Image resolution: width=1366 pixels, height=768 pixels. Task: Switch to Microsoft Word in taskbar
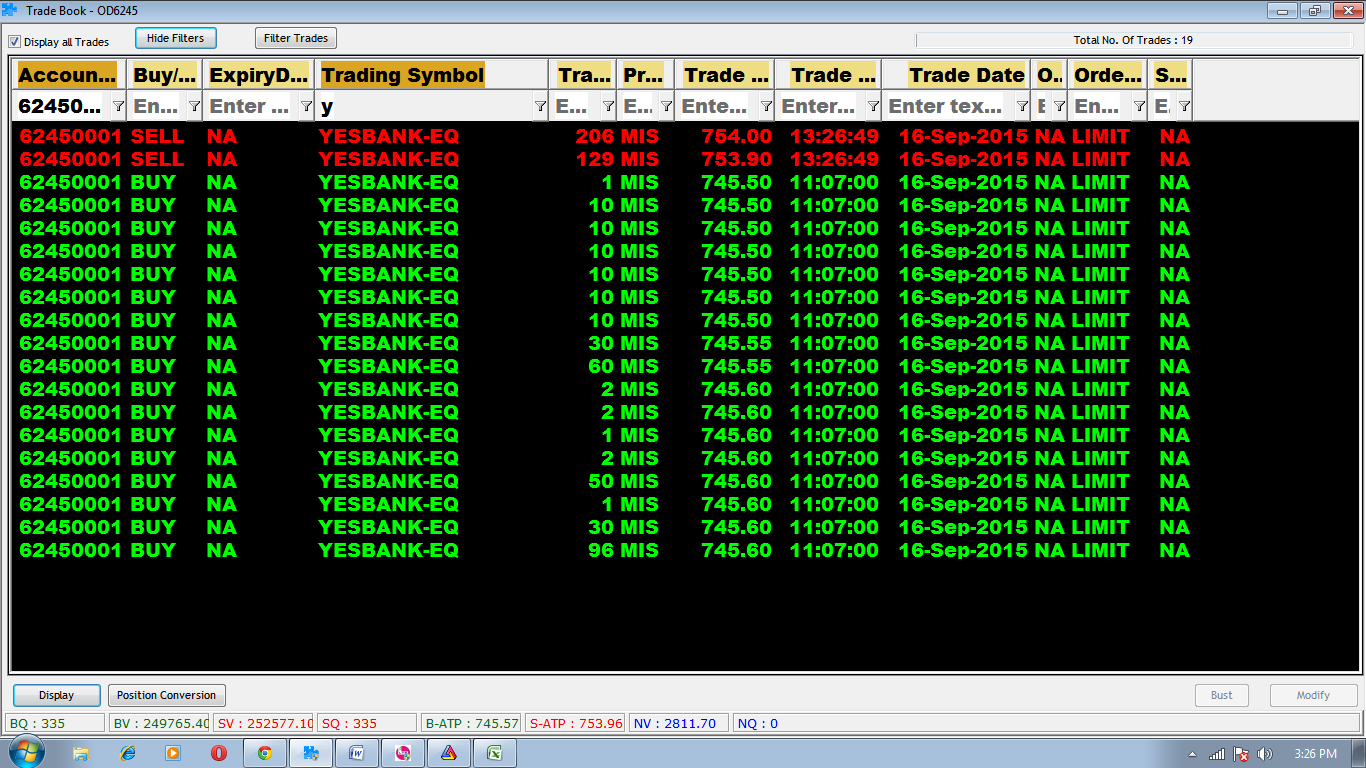[x=357, y=753]
